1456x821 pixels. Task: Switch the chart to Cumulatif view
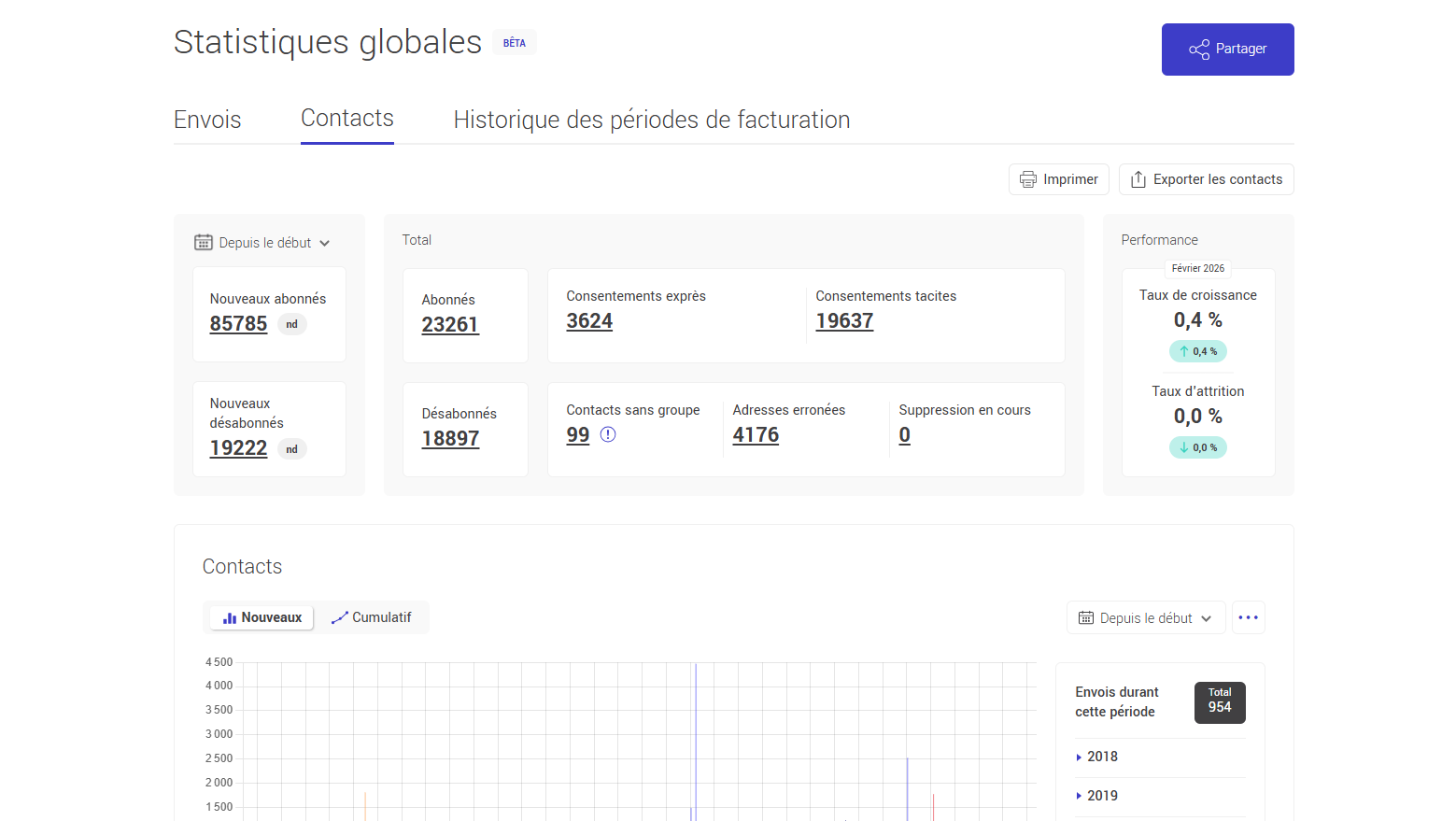(x=372, y=617)
